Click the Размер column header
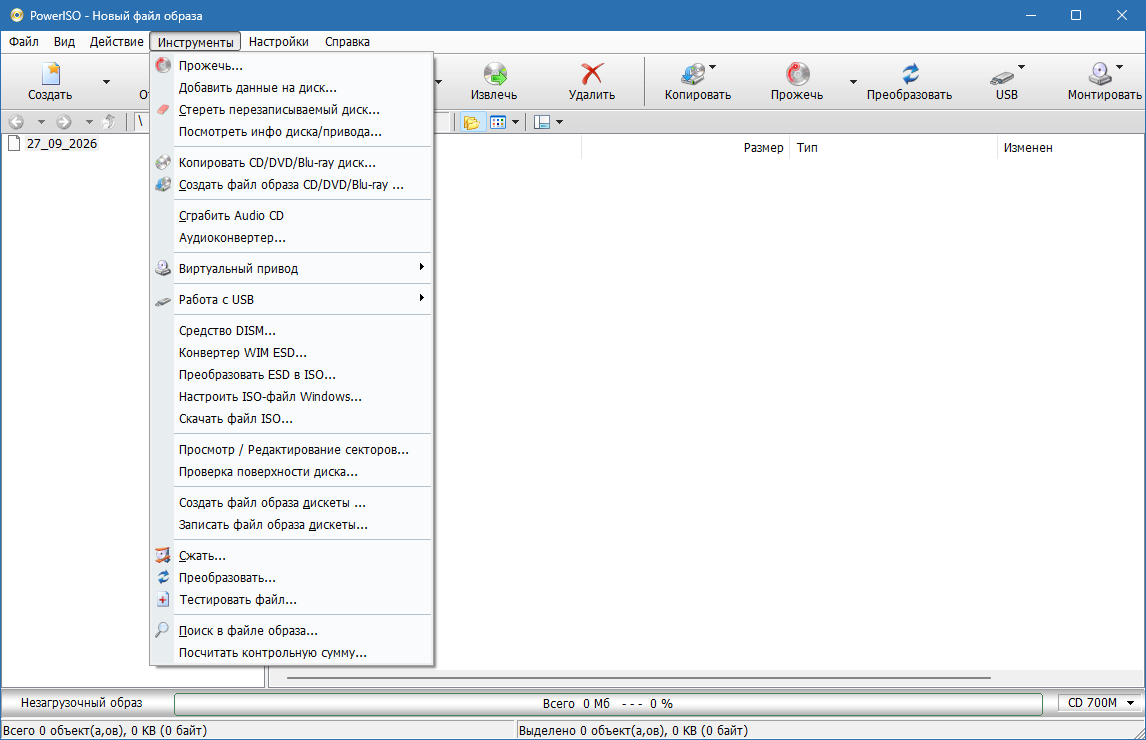 pos(763,148)
